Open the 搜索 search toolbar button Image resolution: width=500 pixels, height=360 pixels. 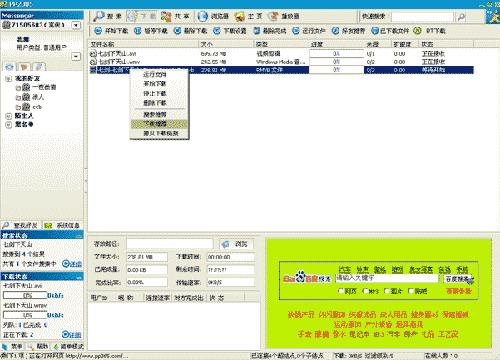(108, 16)
